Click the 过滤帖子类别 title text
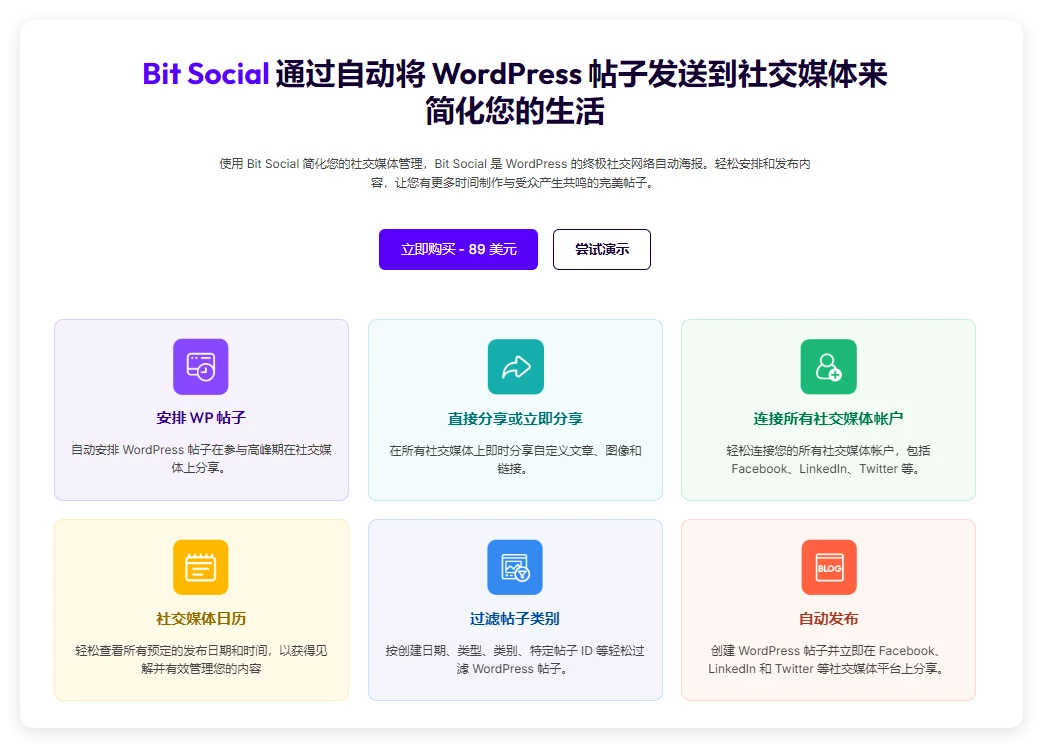This screenshot has width=1043, height=748. click(x=514, y=619)
